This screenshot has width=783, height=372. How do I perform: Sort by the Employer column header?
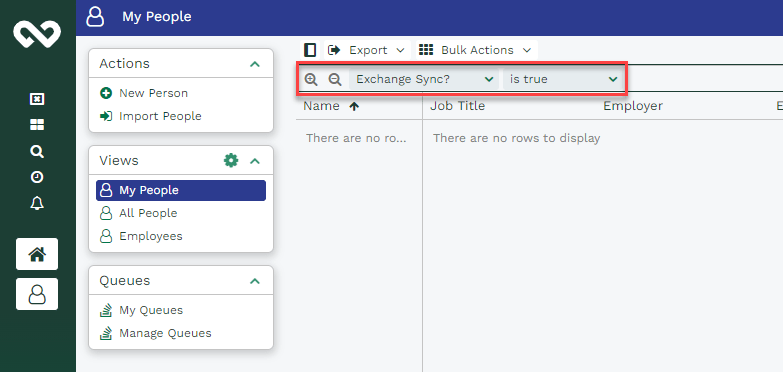point(633,106)
